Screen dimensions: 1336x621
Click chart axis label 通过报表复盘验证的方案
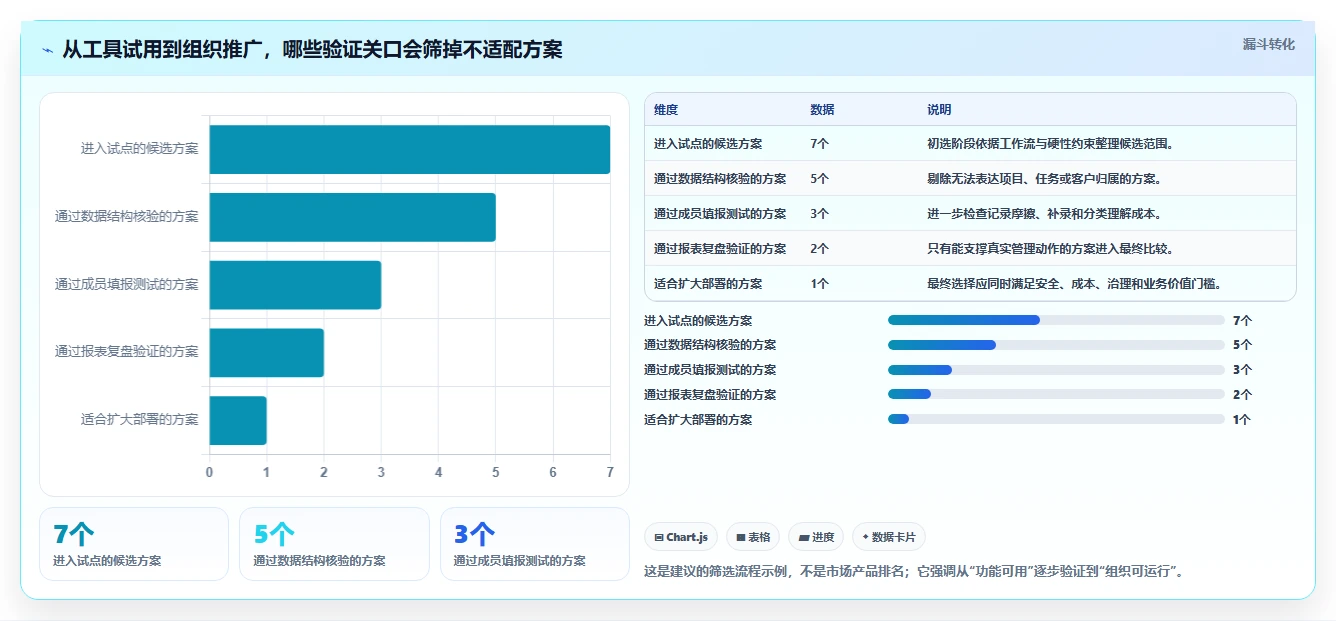(x=127, y=352)
